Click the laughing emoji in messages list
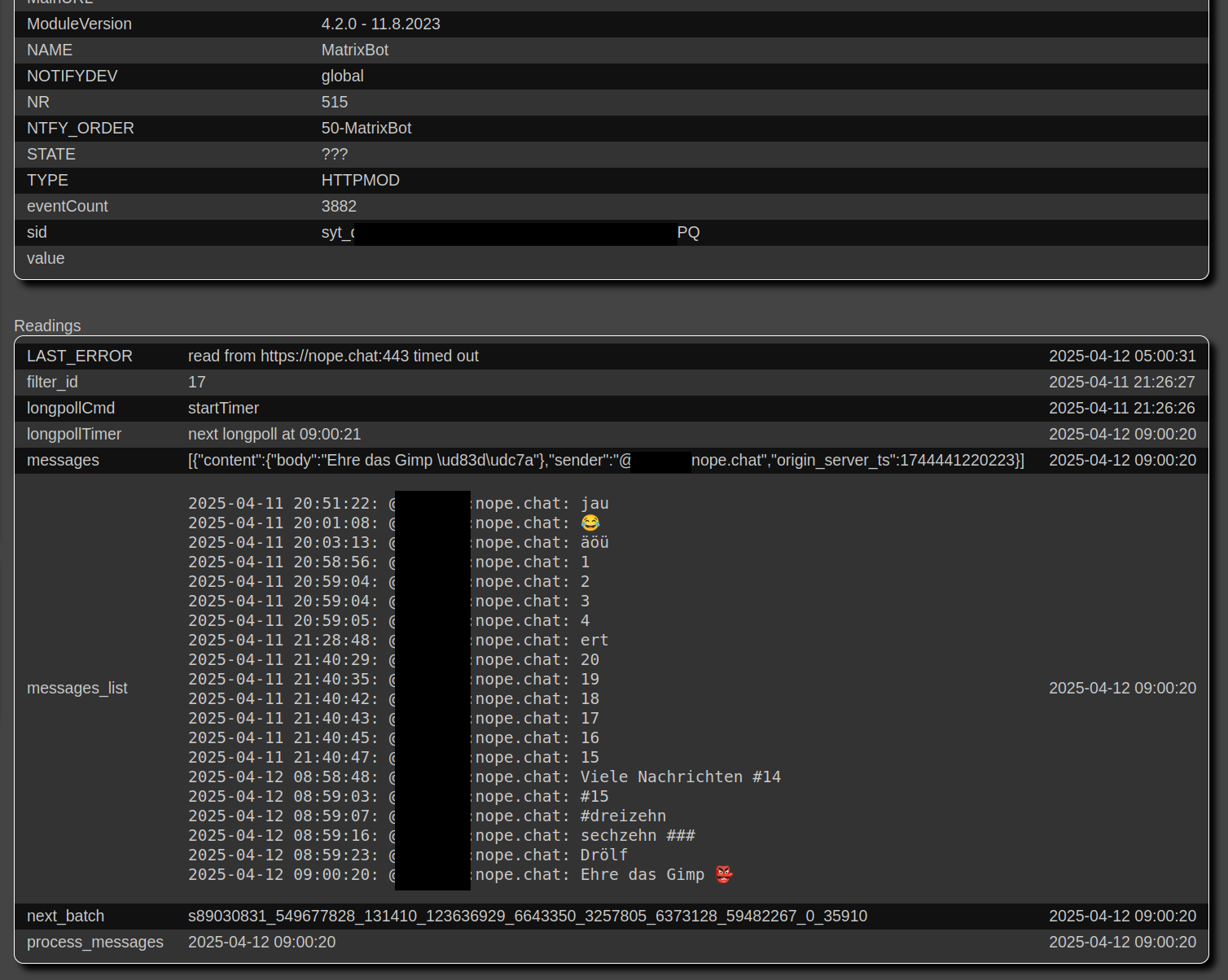1228x980 pixels. tap(590, 523)
